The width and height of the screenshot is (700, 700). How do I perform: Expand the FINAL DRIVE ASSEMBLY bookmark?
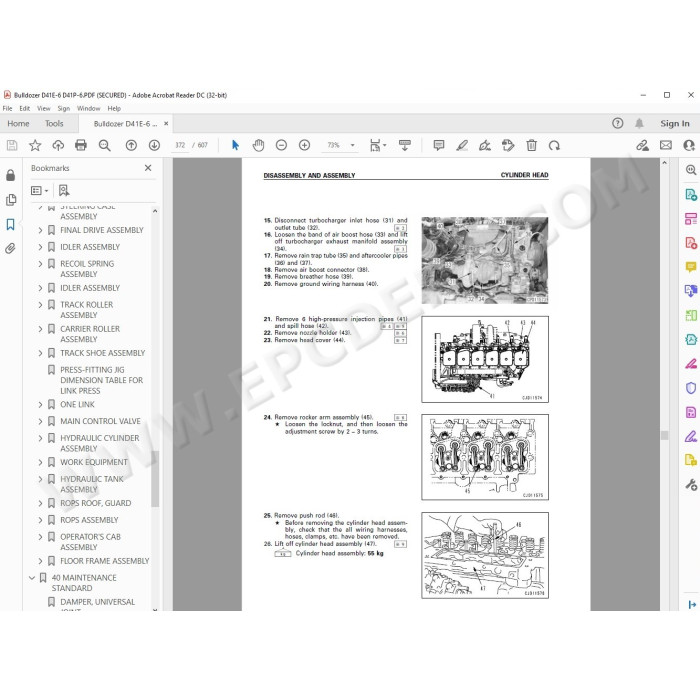(x=40, y=230)
